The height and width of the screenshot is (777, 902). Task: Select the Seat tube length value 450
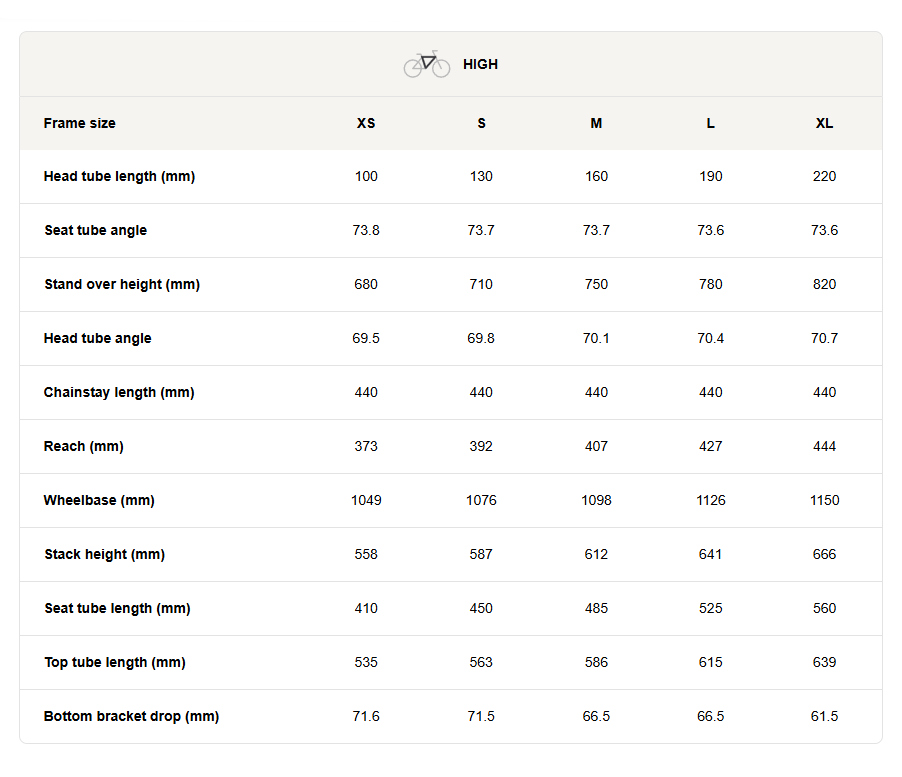(x=481, y=608)
